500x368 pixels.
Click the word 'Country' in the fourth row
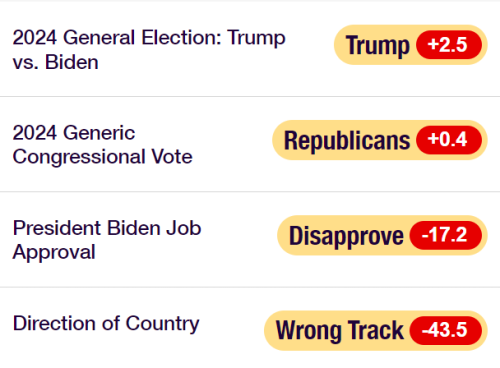[163, 324]
